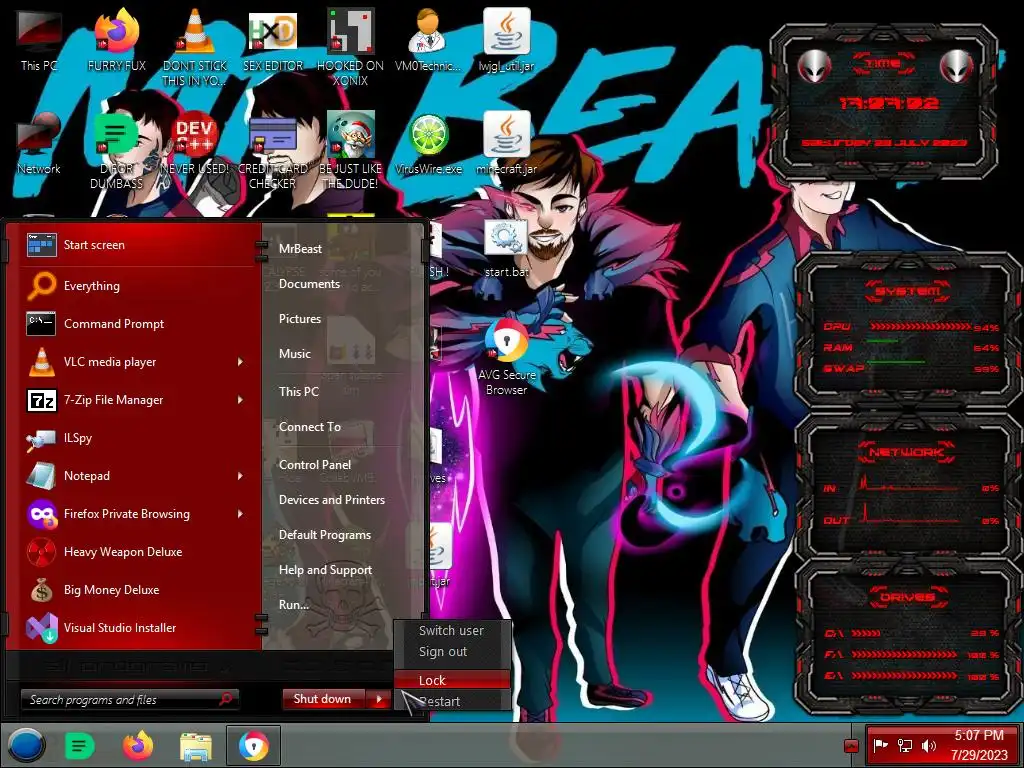Viewport: 1024px width, 768px height.
Task: Launch Big Money Deluxe
Action: coord(136,590)
